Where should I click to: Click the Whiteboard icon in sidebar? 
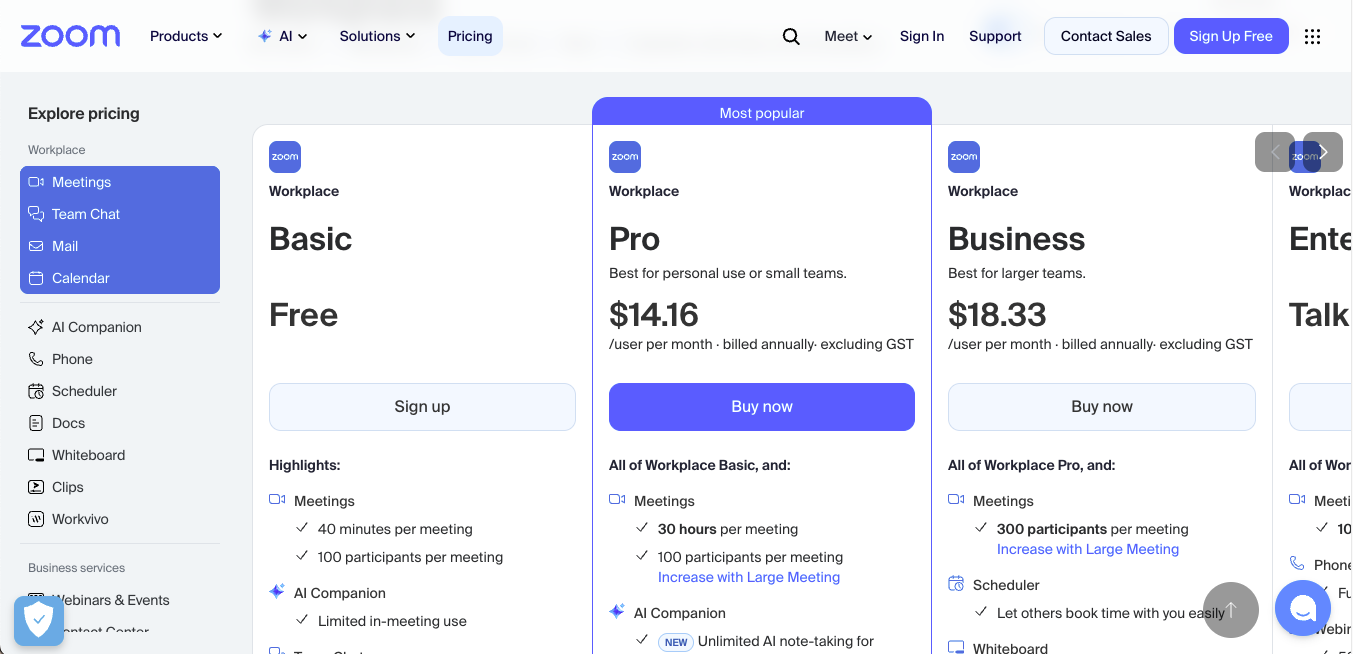point(36,455)
